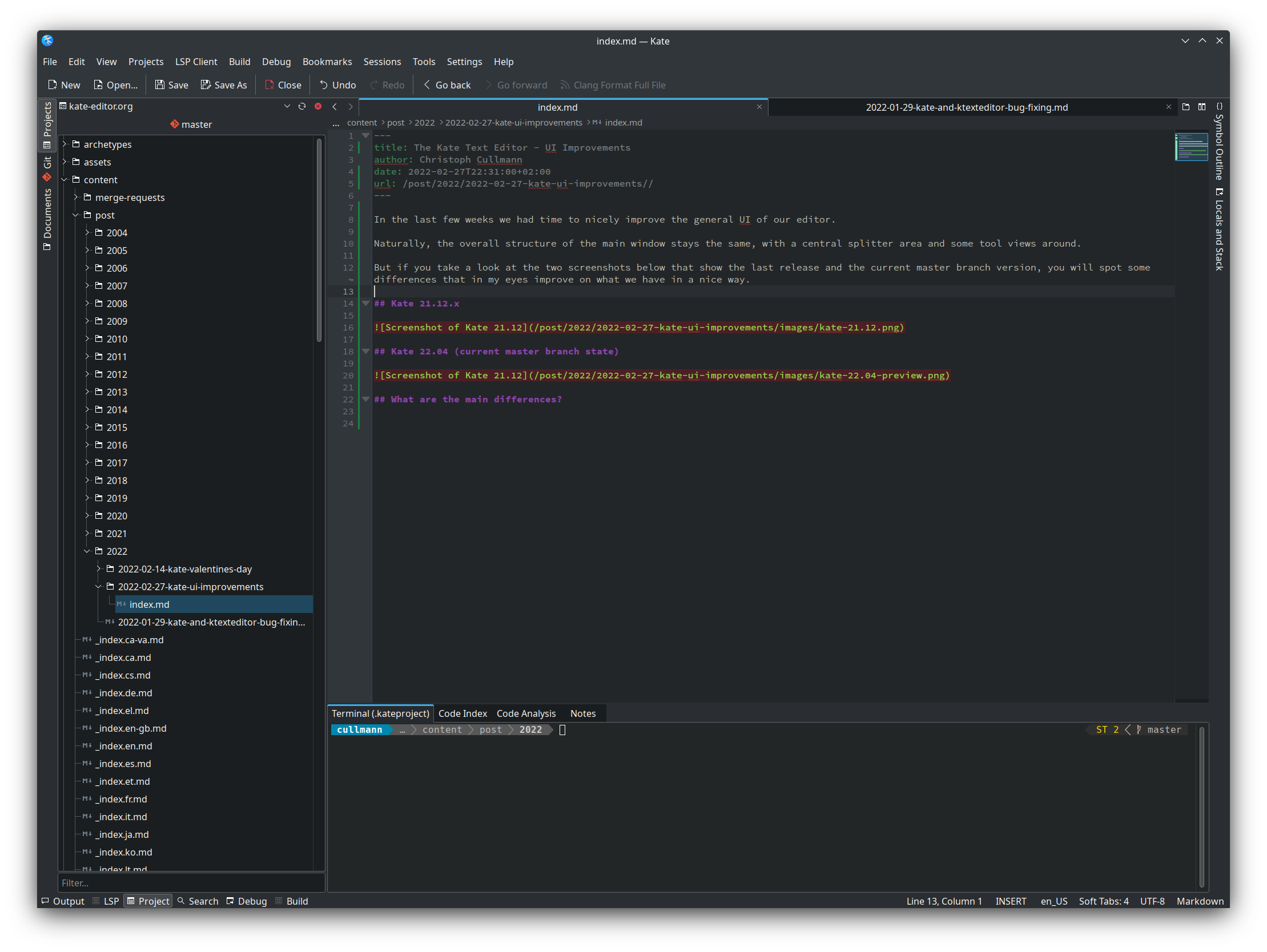Click the split view icon
1267x952 pixels.
tap(1202, 107)
